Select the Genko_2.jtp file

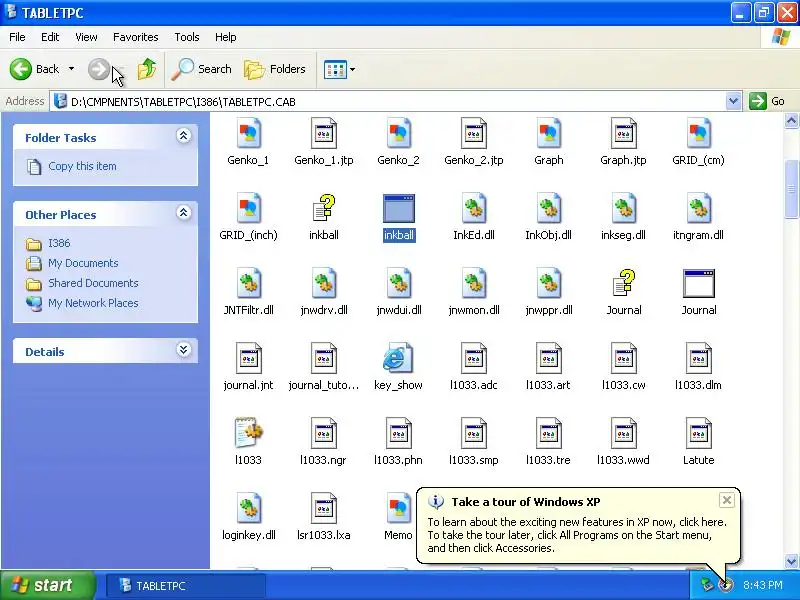click(473, 142)
